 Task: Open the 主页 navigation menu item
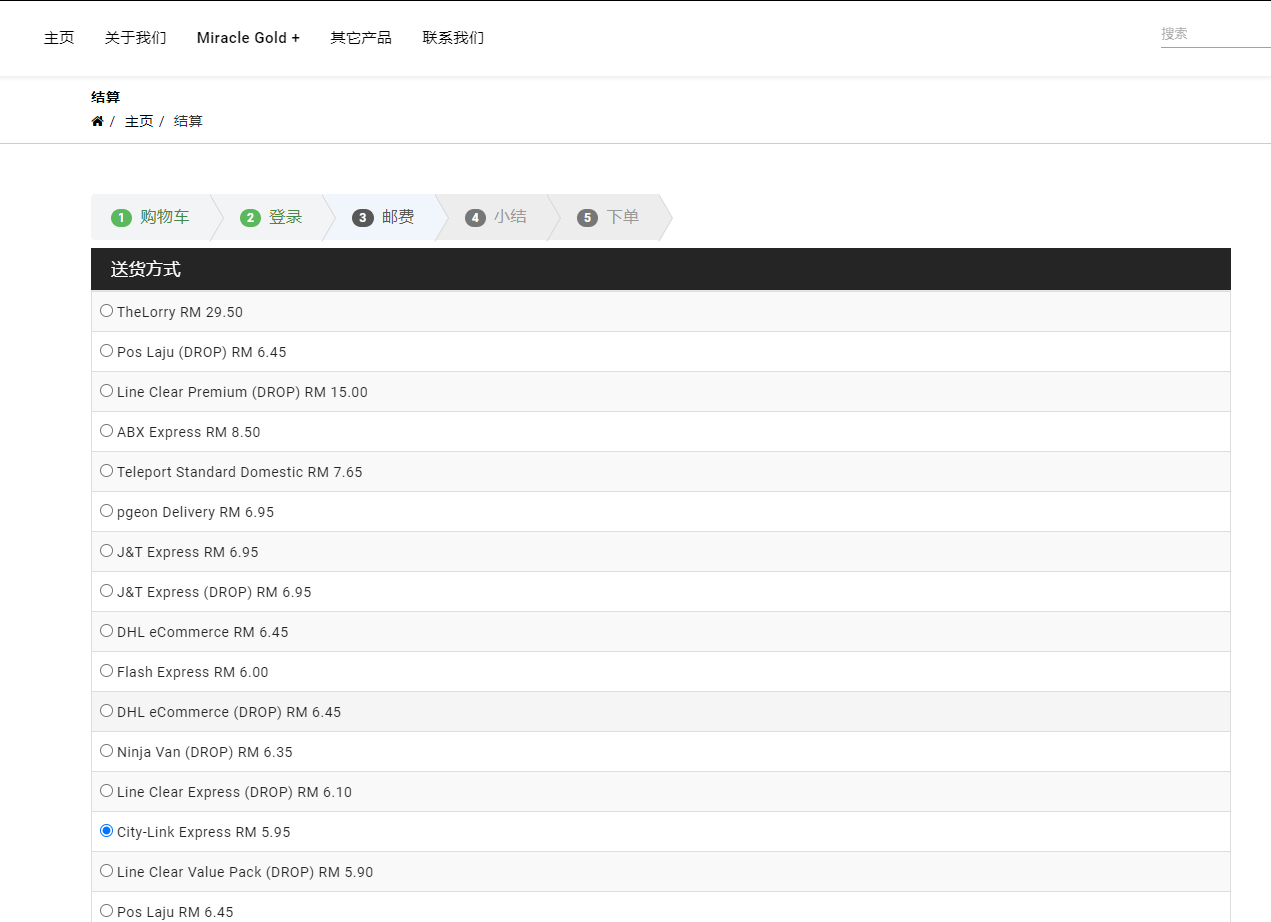point(59,38)
